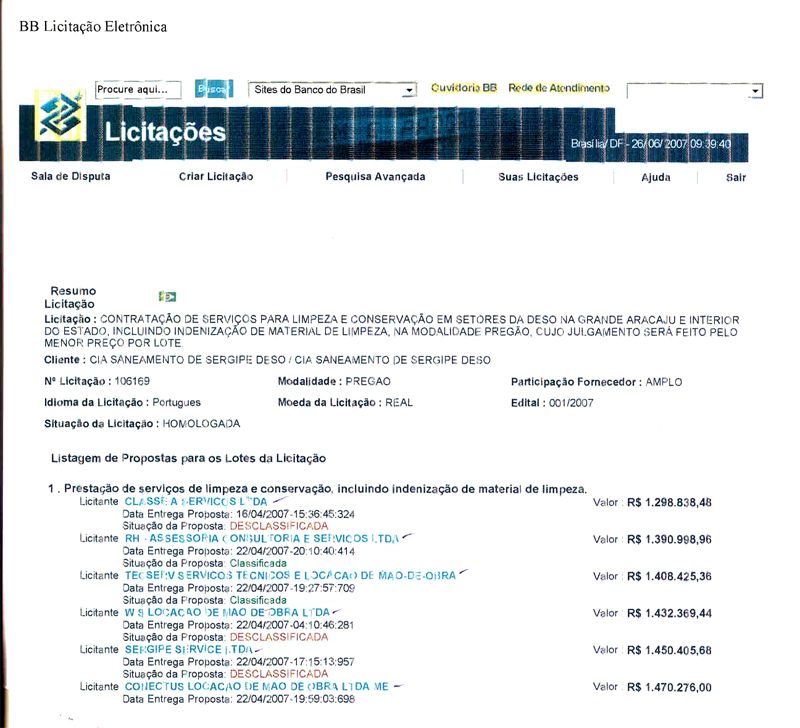Click the Licitações banner title
Image resolution: width=800 pixels, height=728 pixels.
[x=165, y=132]
